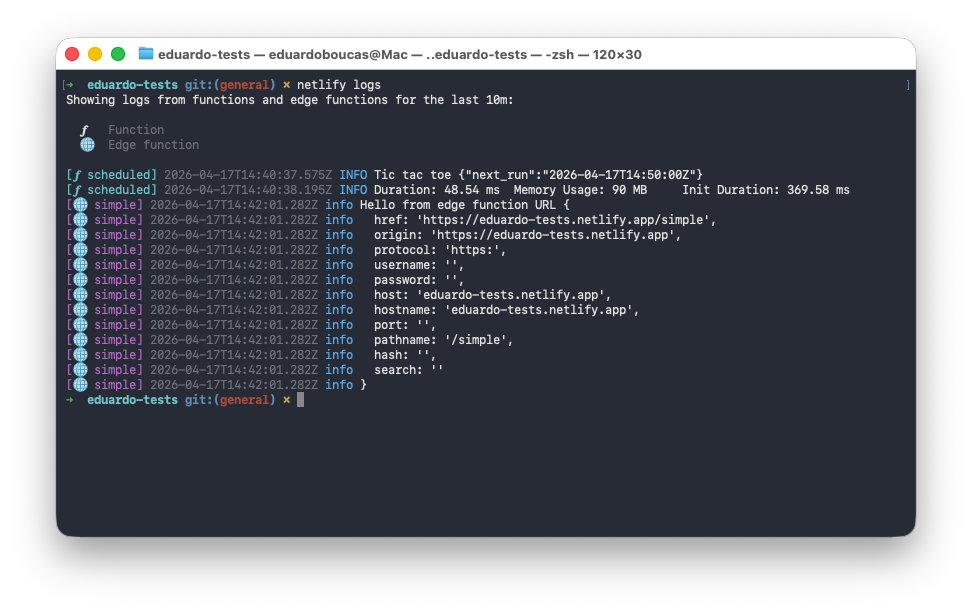Image resolution: width=972 pixels, height=611 pixels.
Task: Click 'Duration: 48.54 ms' text
Action: click(436, 190)
